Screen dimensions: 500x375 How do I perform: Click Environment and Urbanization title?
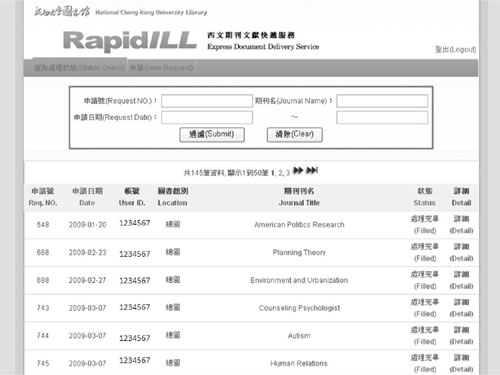[x=299, y=280]
